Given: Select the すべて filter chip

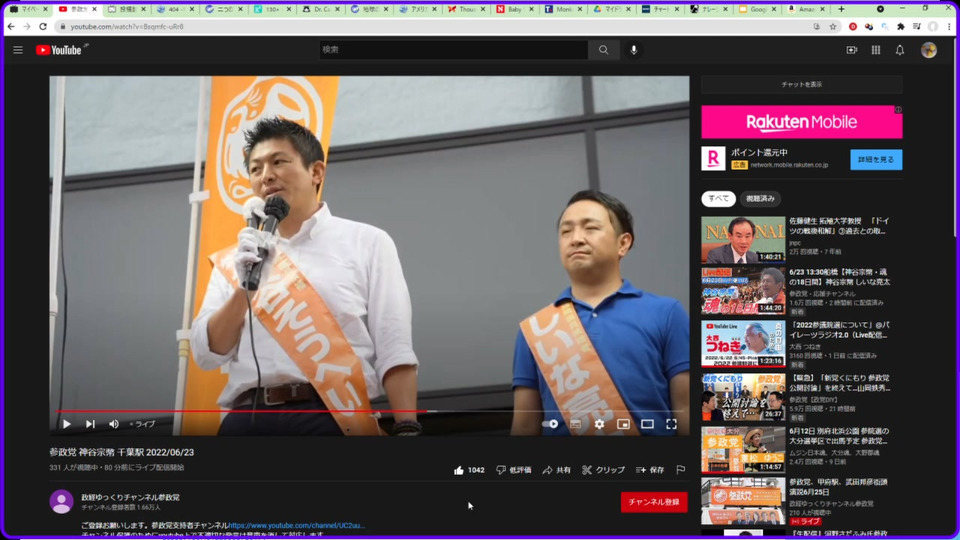Looking at the screenshot, I should 718,198.
